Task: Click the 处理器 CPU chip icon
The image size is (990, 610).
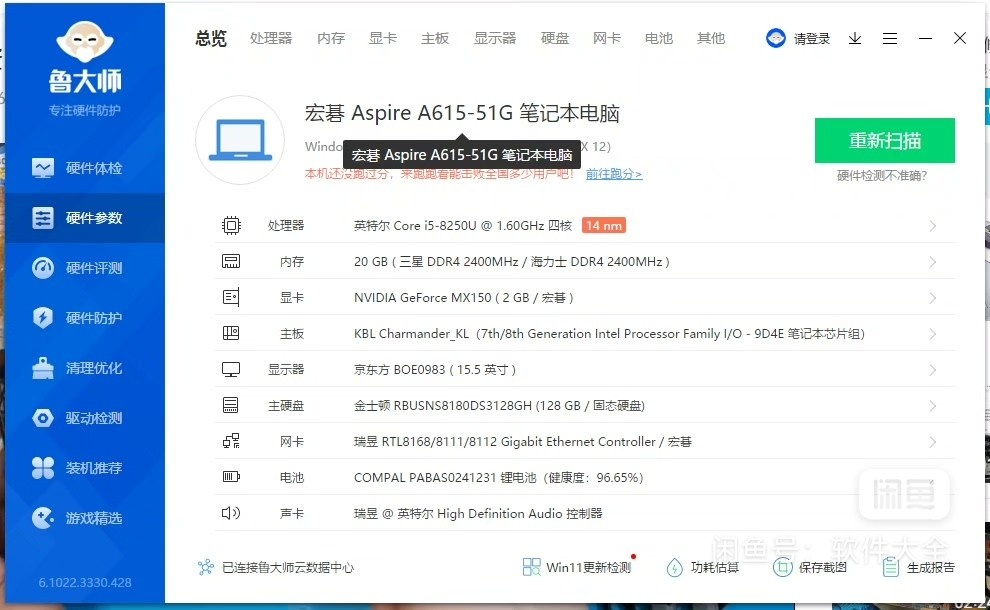Action: [x=231, y=225]
